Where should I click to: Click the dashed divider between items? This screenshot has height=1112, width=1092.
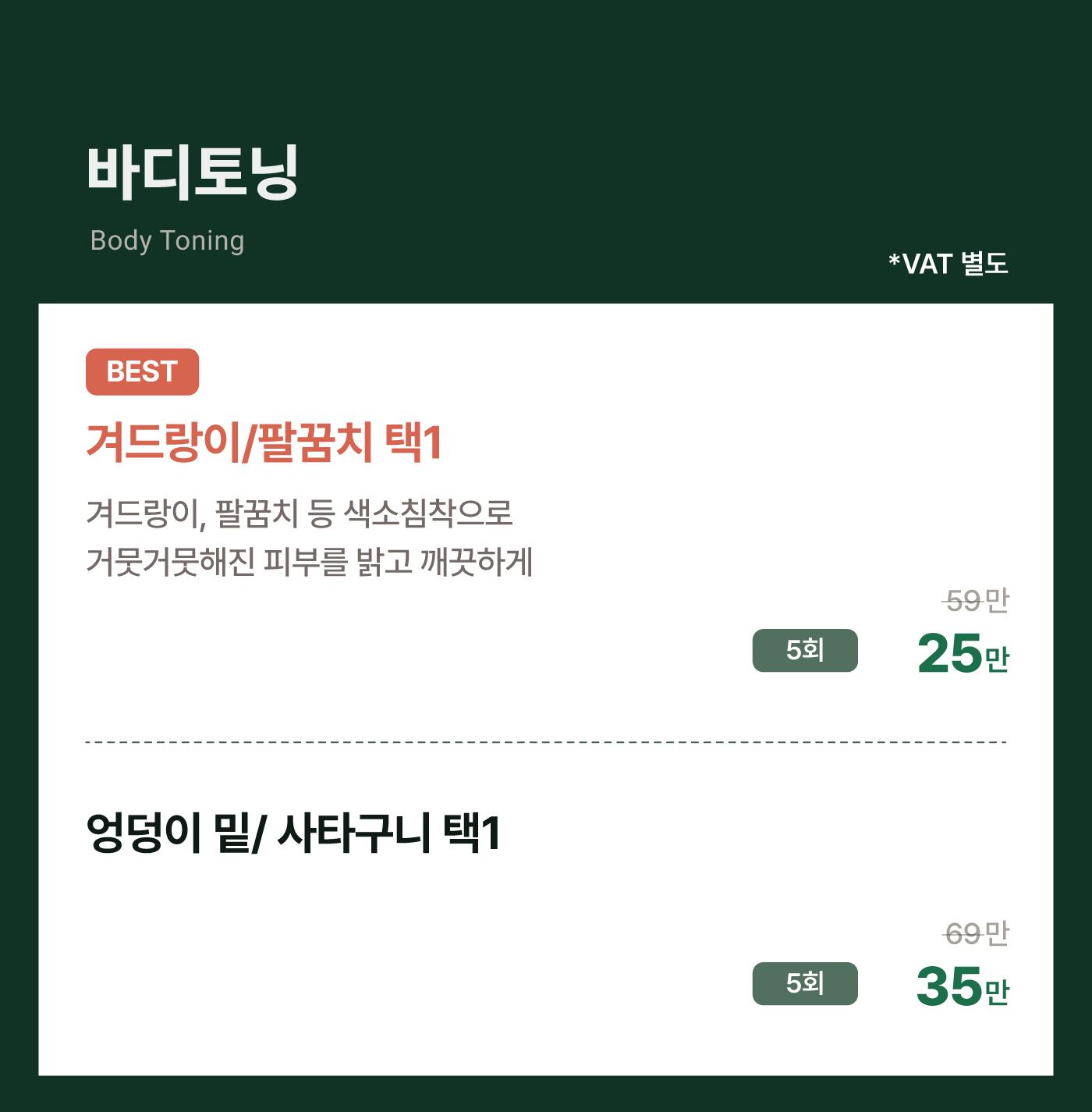coord(546,742)
